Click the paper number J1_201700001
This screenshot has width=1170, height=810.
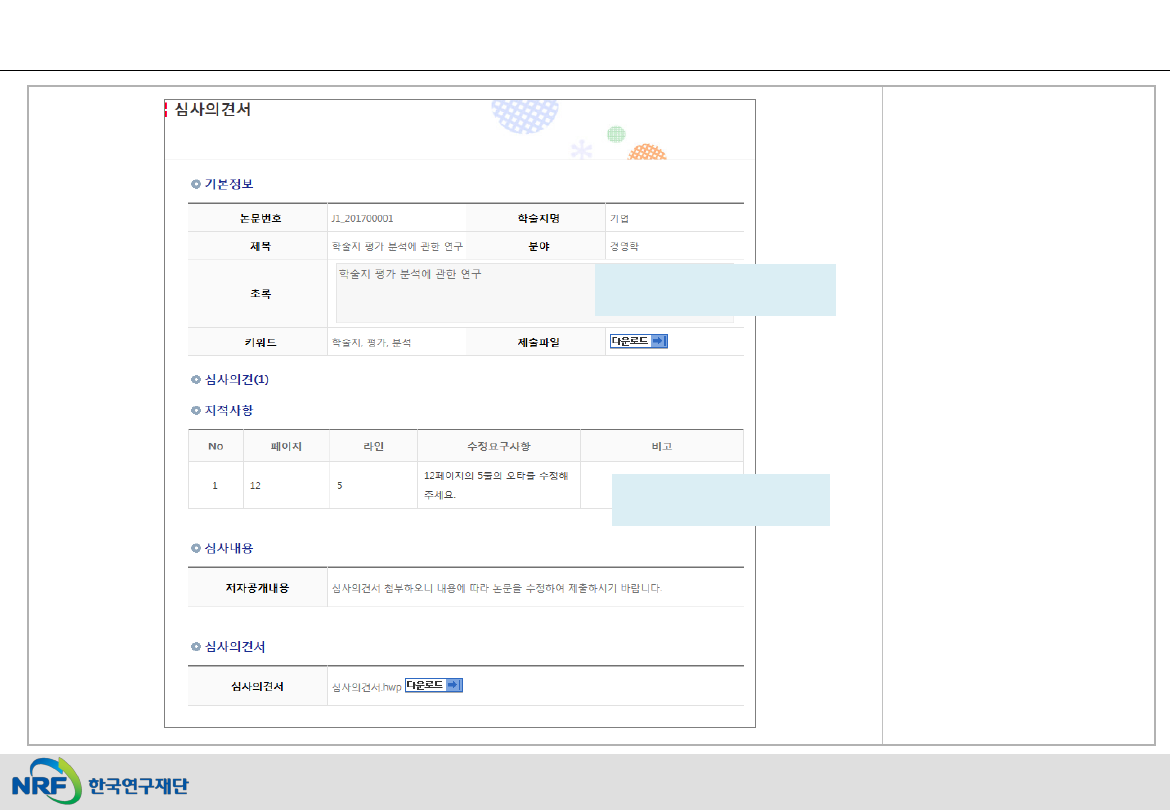click(x=369, y=218)
